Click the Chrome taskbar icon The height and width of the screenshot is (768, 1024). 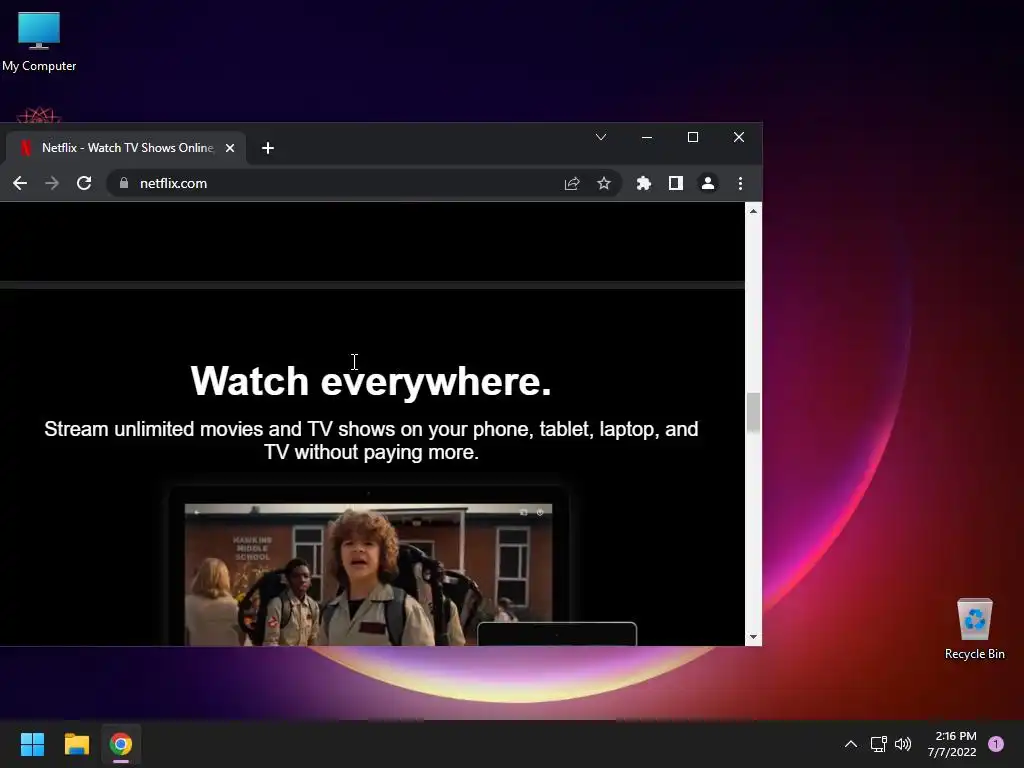point(121,744)
